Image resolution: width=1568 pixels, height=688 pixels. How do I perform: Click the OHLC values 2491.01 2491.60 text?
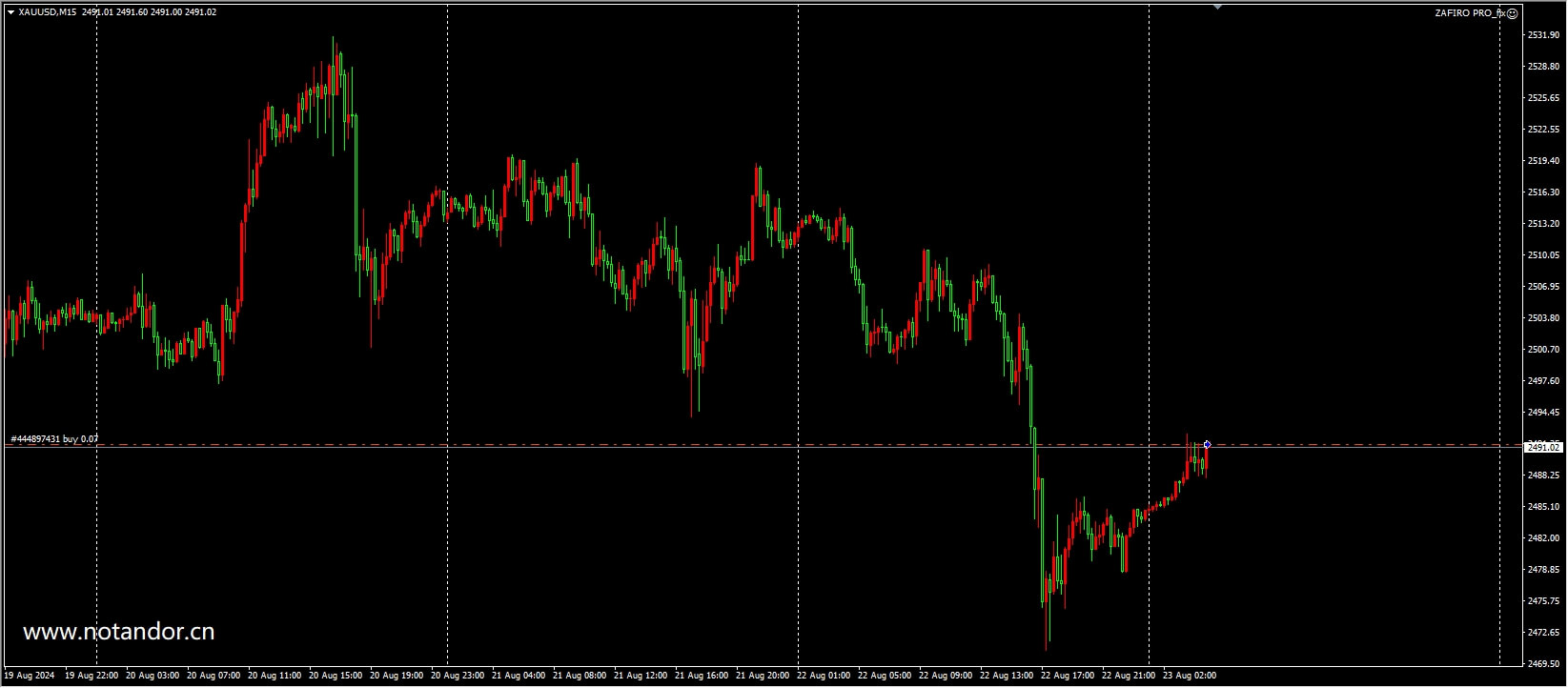[114, 12]
